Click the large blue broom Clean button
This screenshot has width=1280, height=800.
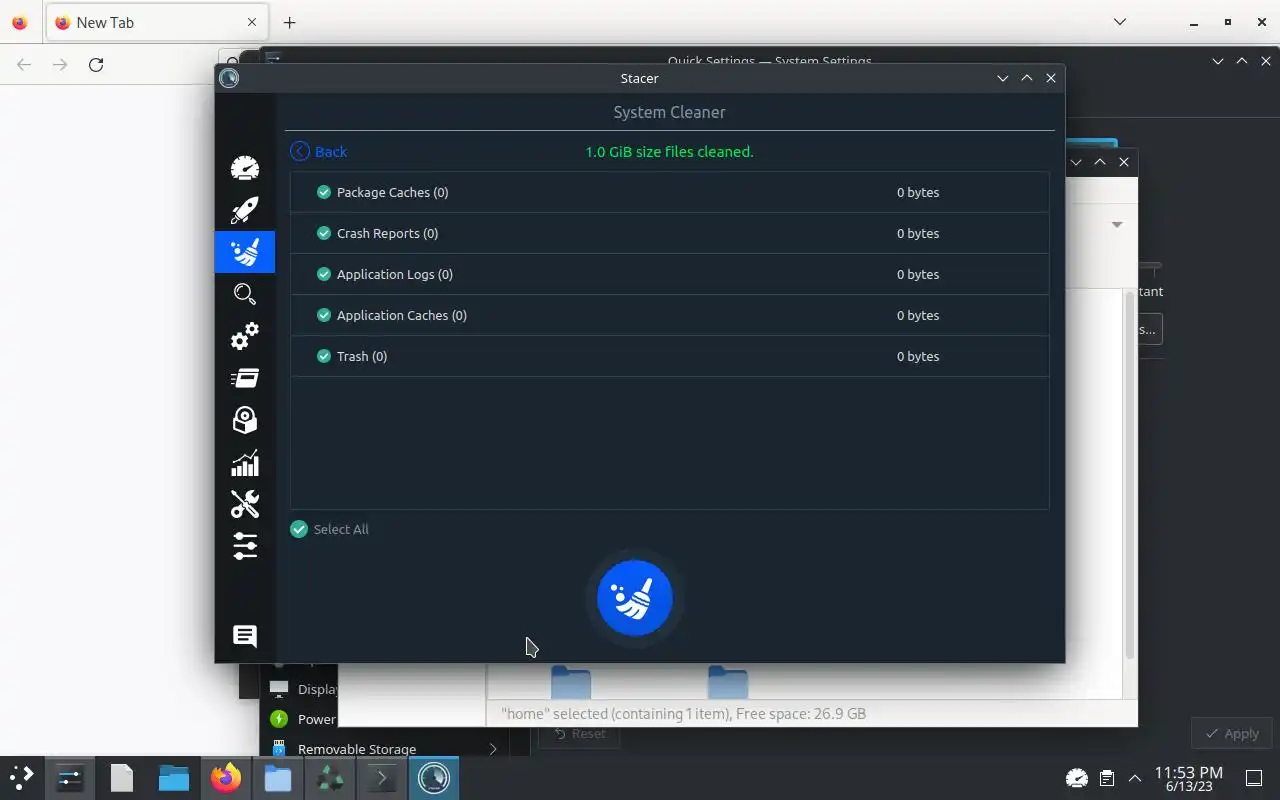pos(635,598)
